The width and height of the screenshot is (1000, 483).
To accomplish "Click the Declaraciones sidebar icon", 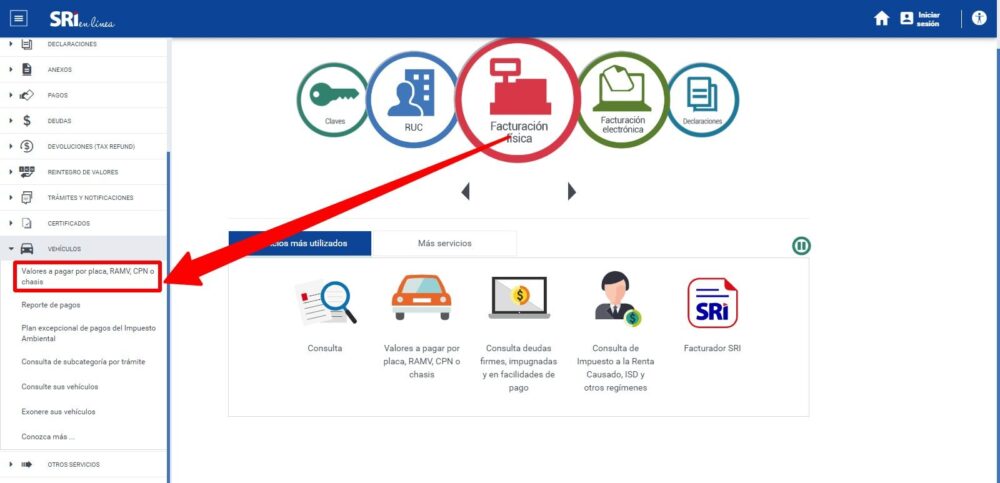I will tap(27, 44).
